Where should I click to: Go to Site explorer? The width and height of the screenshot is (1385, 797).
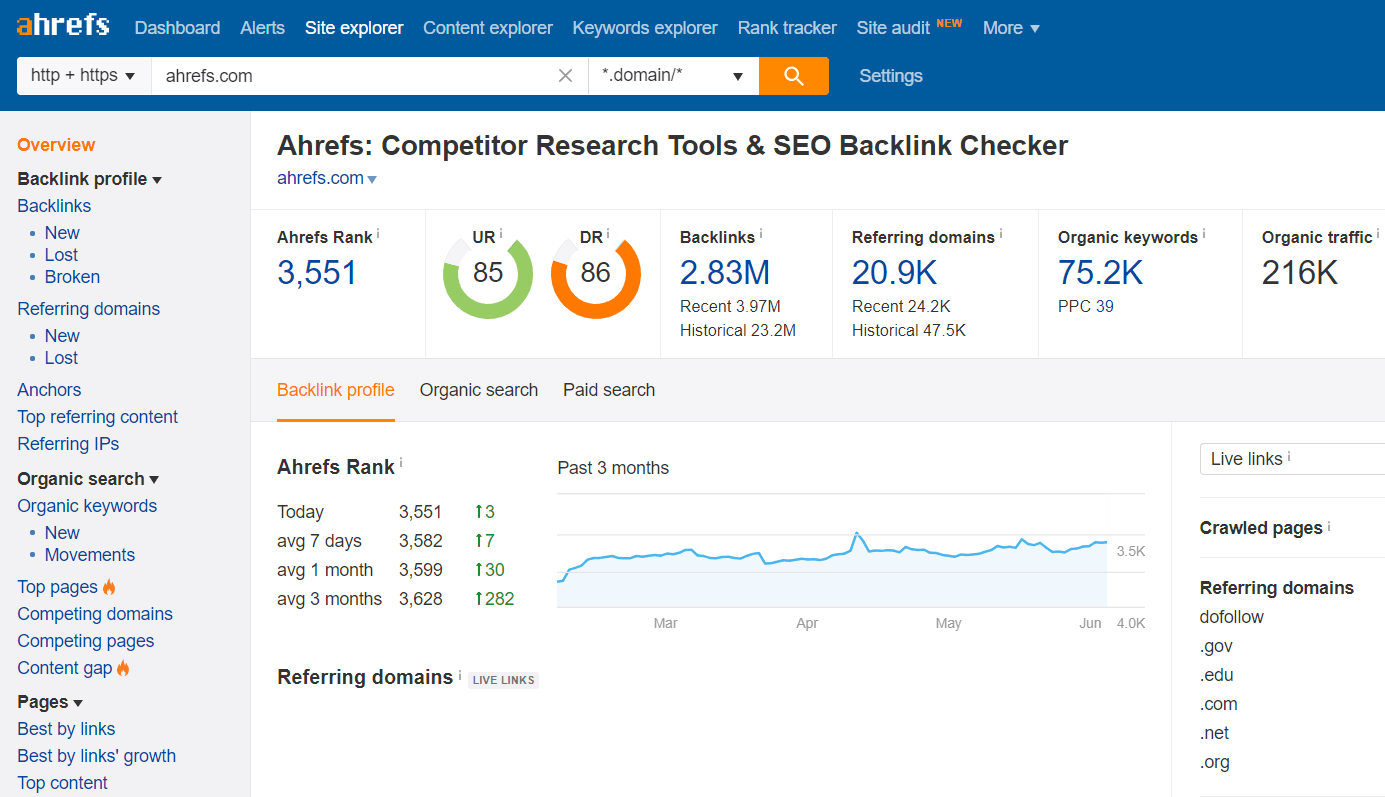(x=354, y=28)
